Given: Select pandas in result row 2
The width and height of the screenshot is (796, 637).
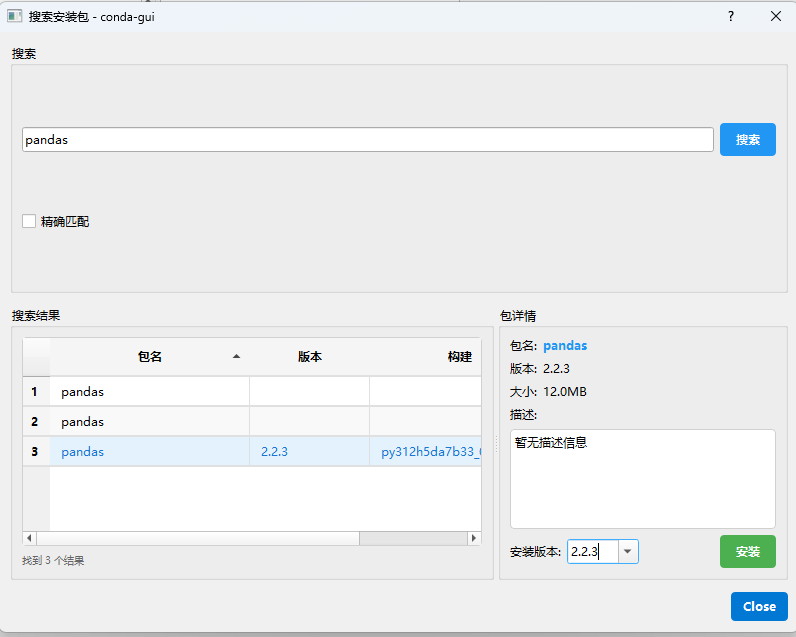Looking at the screenshot, I should (150, 422).
